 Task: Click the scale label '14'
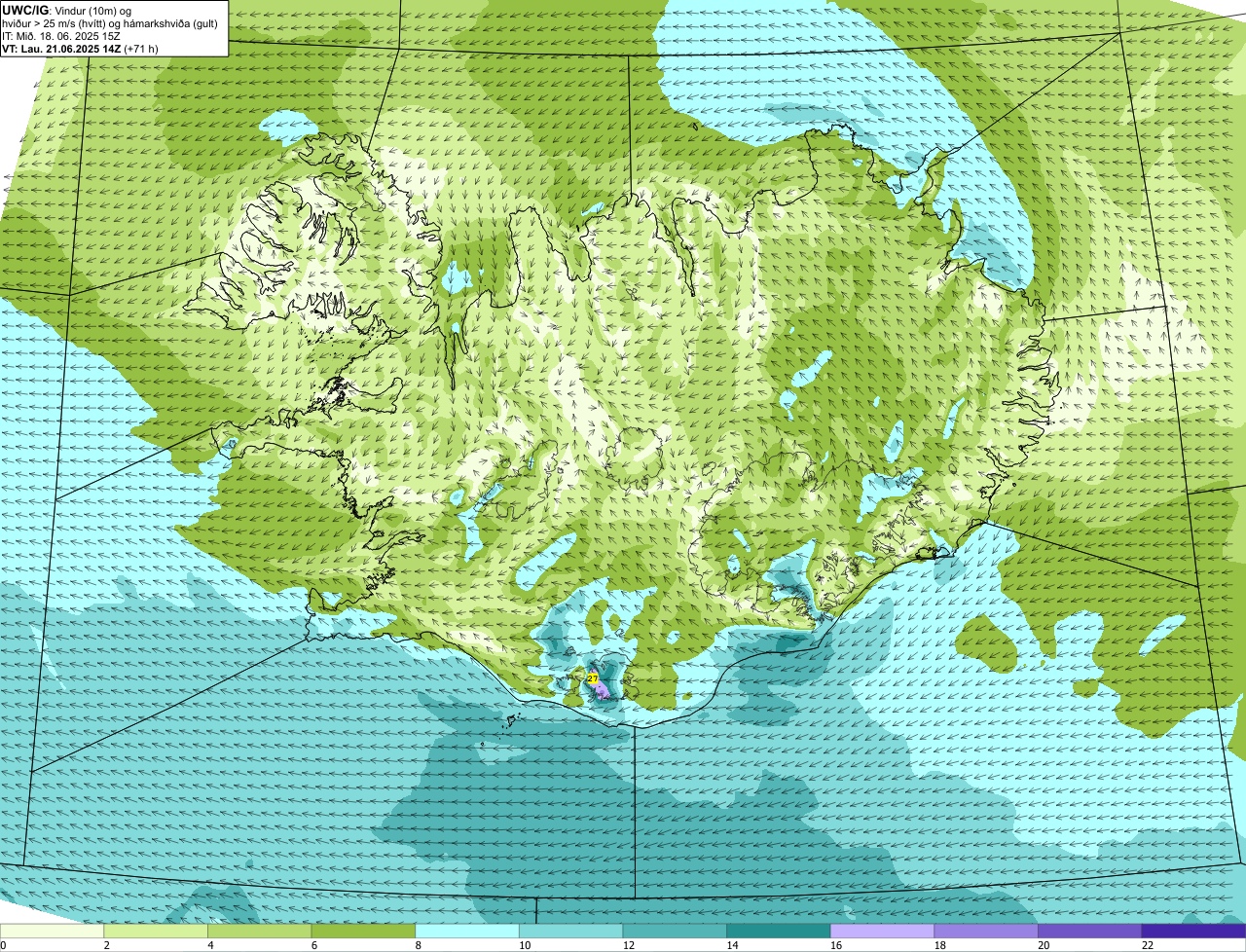[x=732, y=945]
